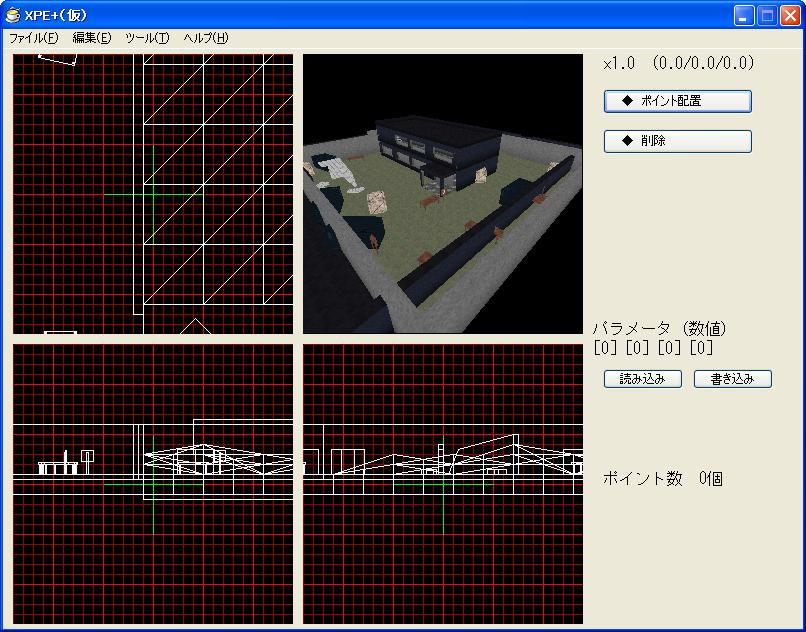Click the bottom-left side view green crosshair
This screenshot has width=806, height=632.
coord(153,484)
